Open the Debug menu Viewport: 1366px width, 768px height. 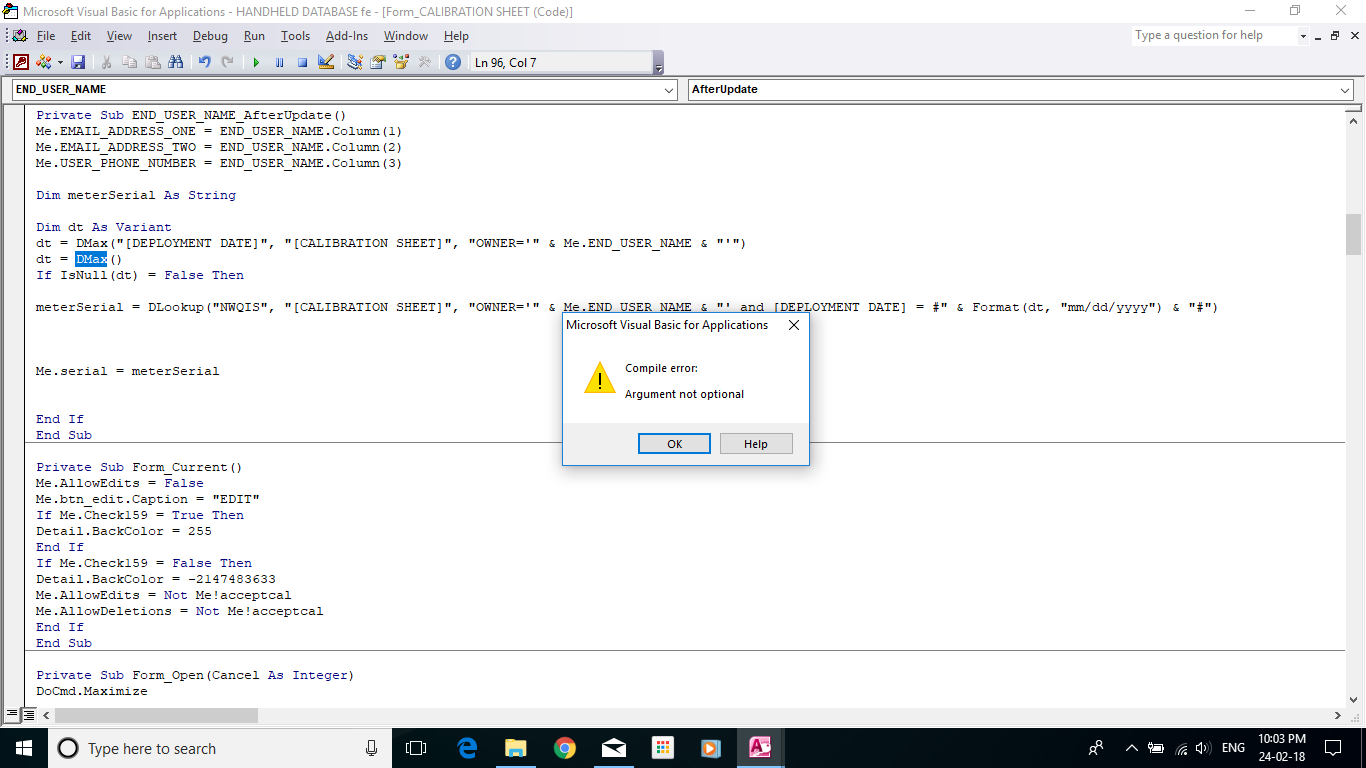click(x=210, y=36)
